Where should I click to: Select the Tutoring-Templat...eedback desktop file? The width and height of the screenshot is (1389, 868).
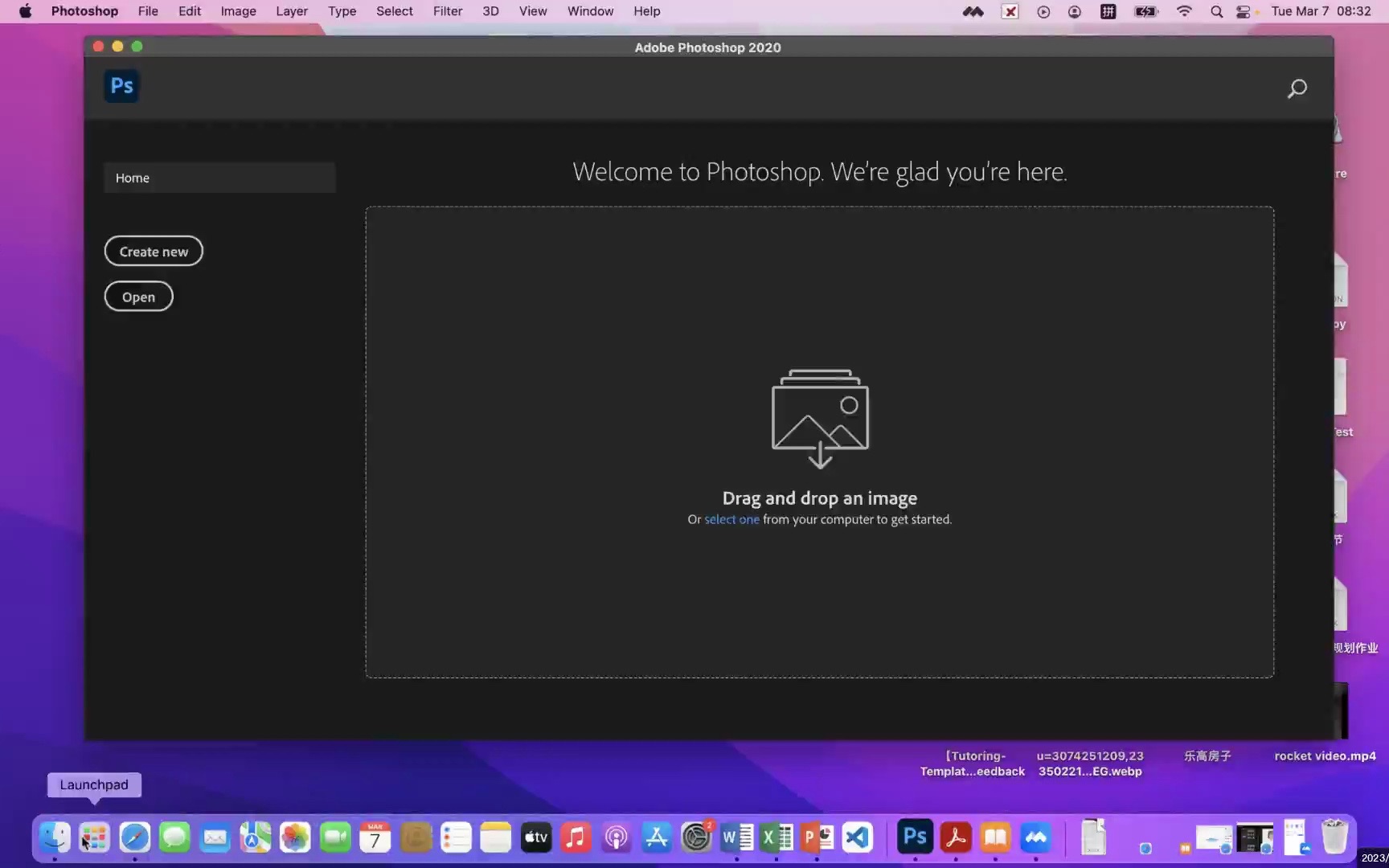(x=973, y=764)
